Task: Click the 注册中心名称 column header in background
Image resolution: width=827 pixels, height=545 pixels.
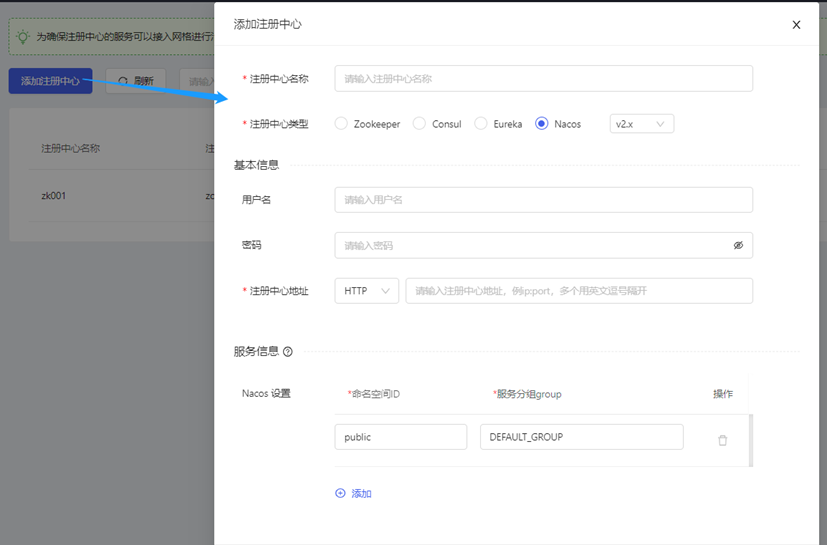Action: pos(71,148)
